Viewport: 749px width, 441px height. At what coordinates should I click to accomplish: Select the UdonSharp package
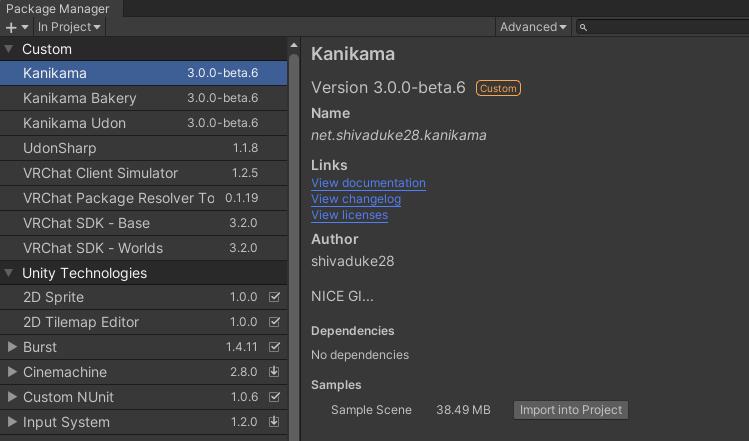143,148
